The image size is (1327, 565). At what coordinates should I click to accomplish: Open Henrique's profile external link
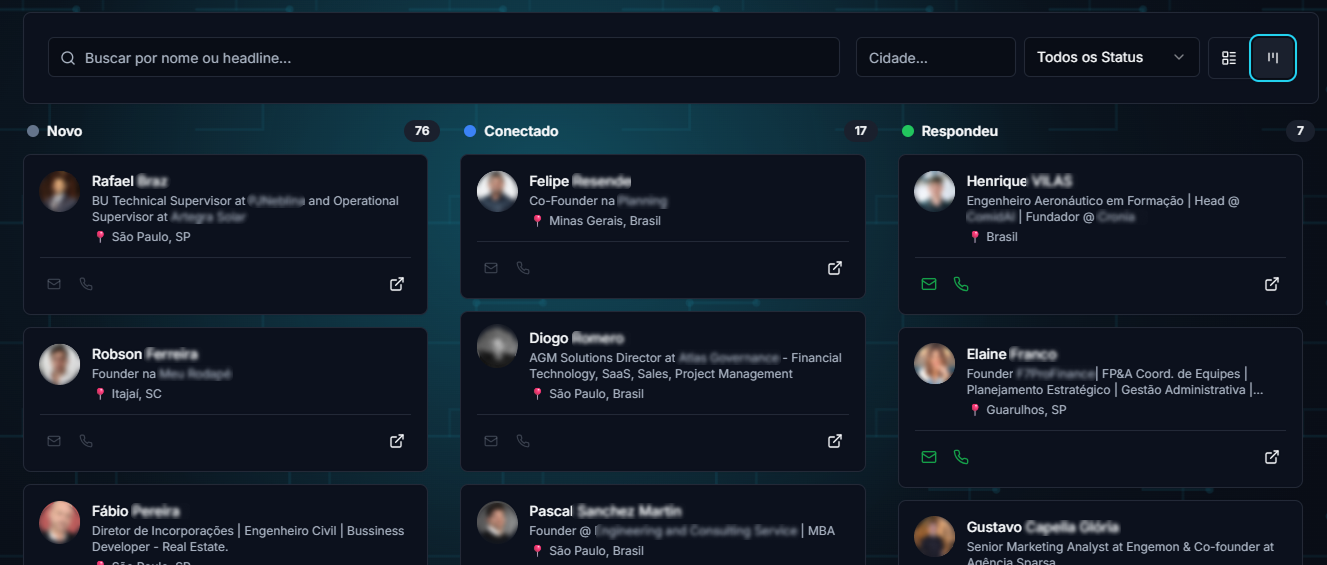tap(1272, 284)
